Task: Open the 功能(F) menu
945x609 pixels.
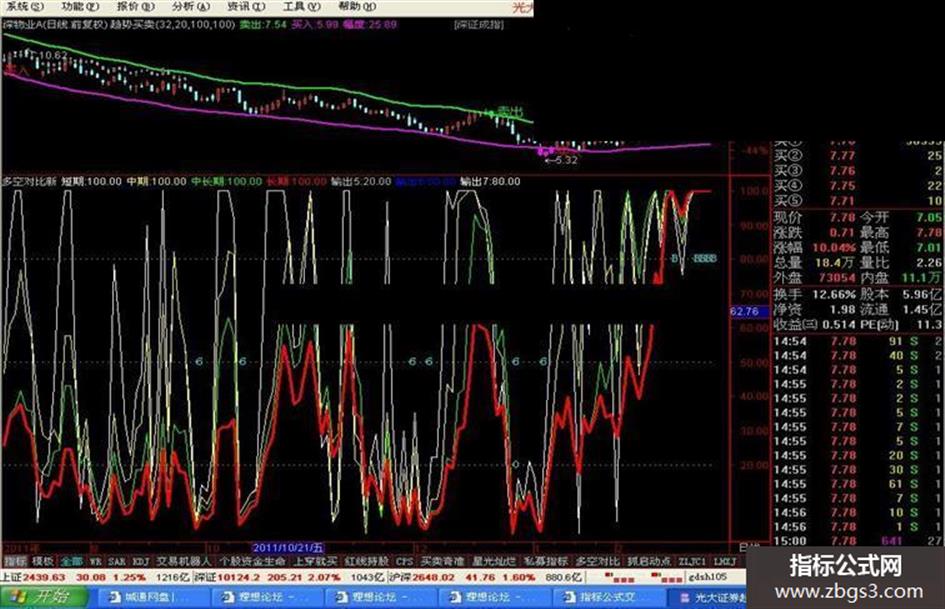Action: pyautogui.click(x=80, y=7)
